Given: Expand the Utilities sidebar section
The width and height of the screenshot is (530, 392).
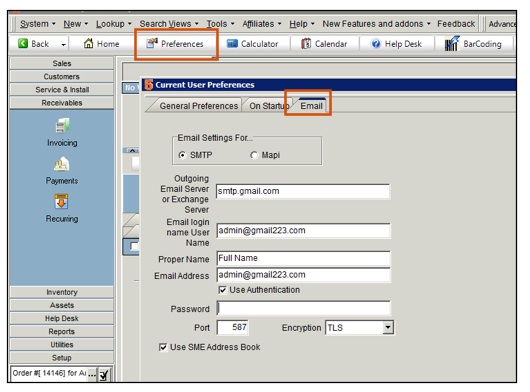Looking at the screenshot, I should pyautogui.click(x=62, y=345).
